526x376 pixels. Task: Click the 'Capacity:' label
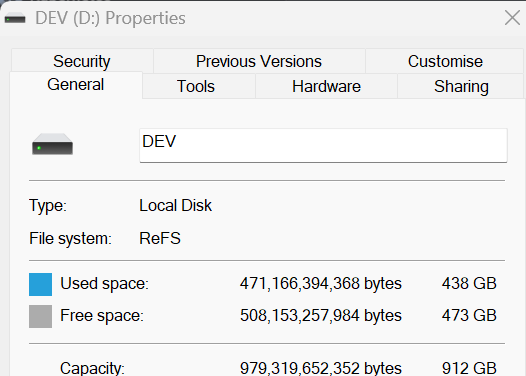(92, 368)
